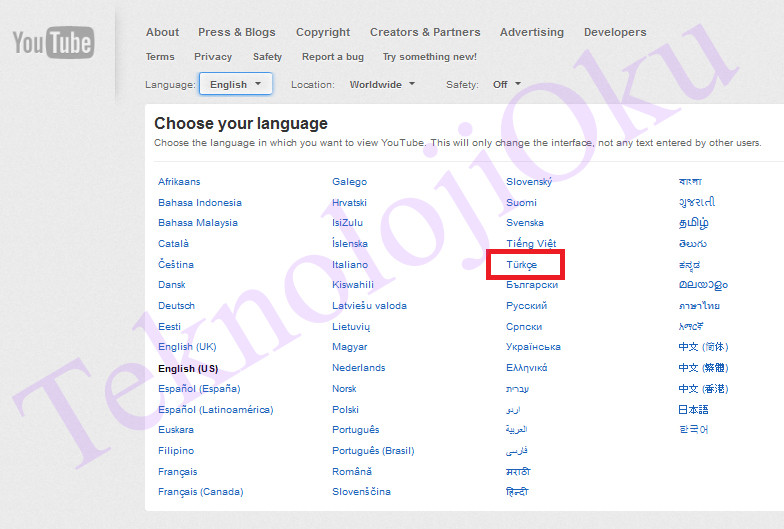Select IsiZulu language

[x=348, y=222]
